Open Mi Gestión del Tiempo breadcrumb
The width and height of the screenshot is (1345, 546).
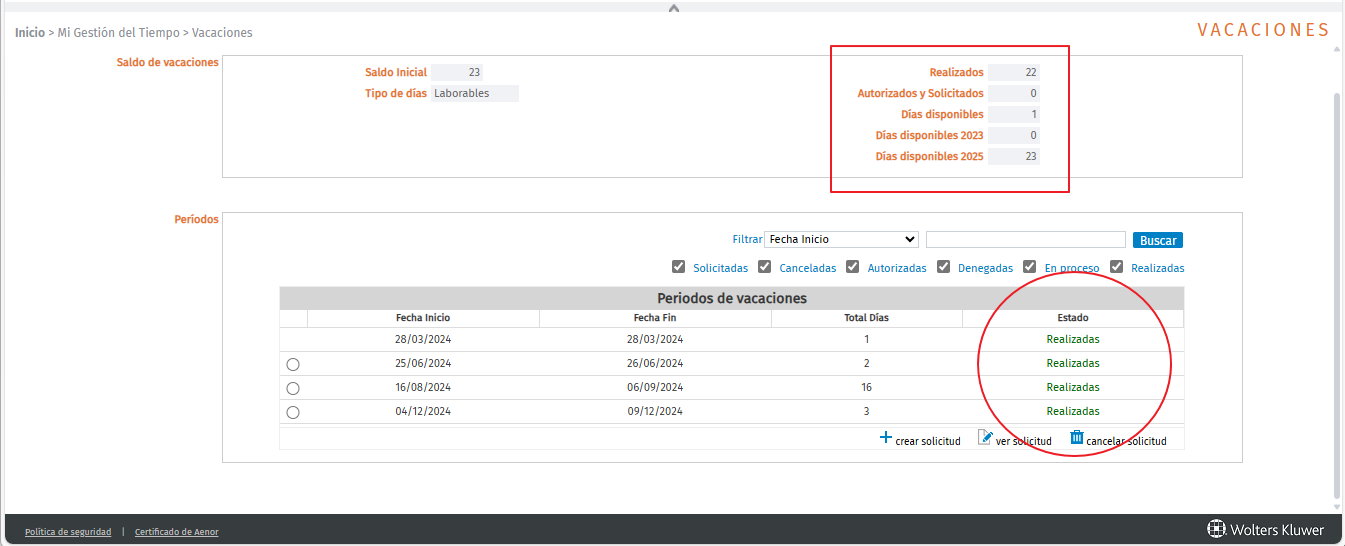tap(119, 32)
